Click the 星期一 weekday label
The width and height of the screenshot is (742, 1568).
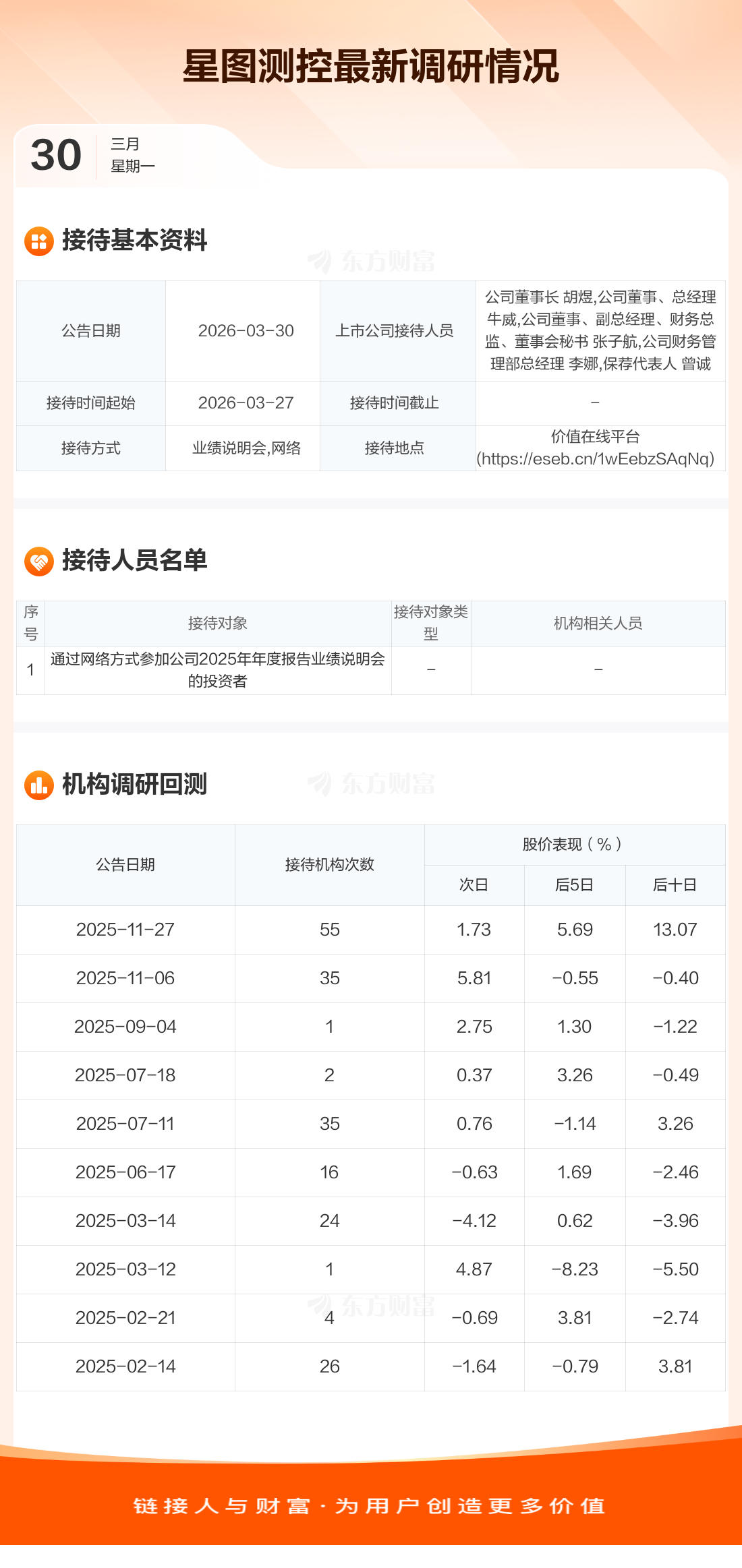[x=133, y=166]
